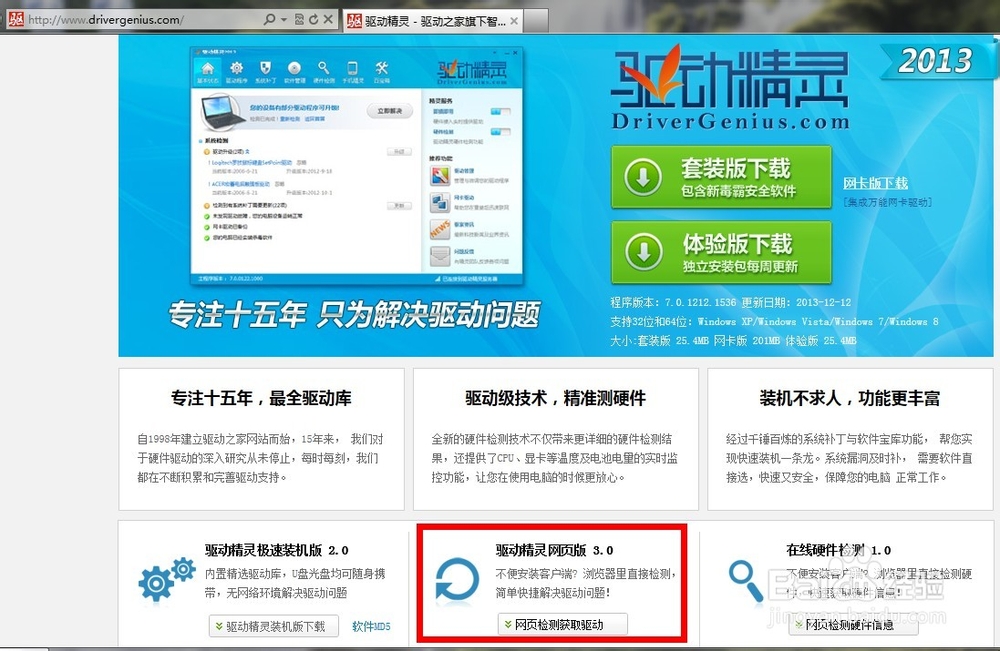The width and height of the screenshot is (1000, 651).
Task: Click the NEWS icon in the app preview
Action: coord(440,230)
